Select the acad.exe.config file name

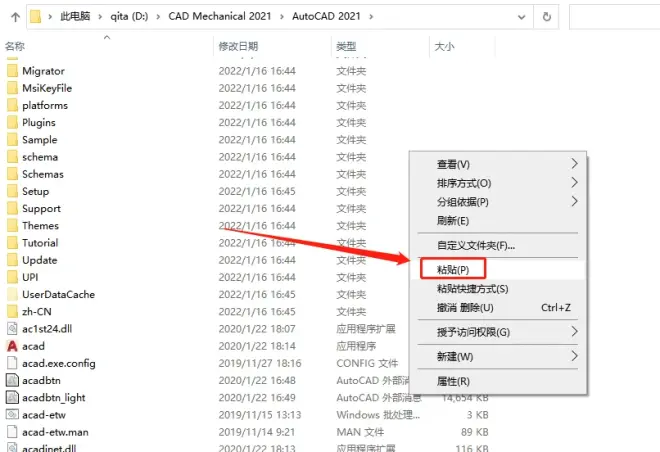59,363
